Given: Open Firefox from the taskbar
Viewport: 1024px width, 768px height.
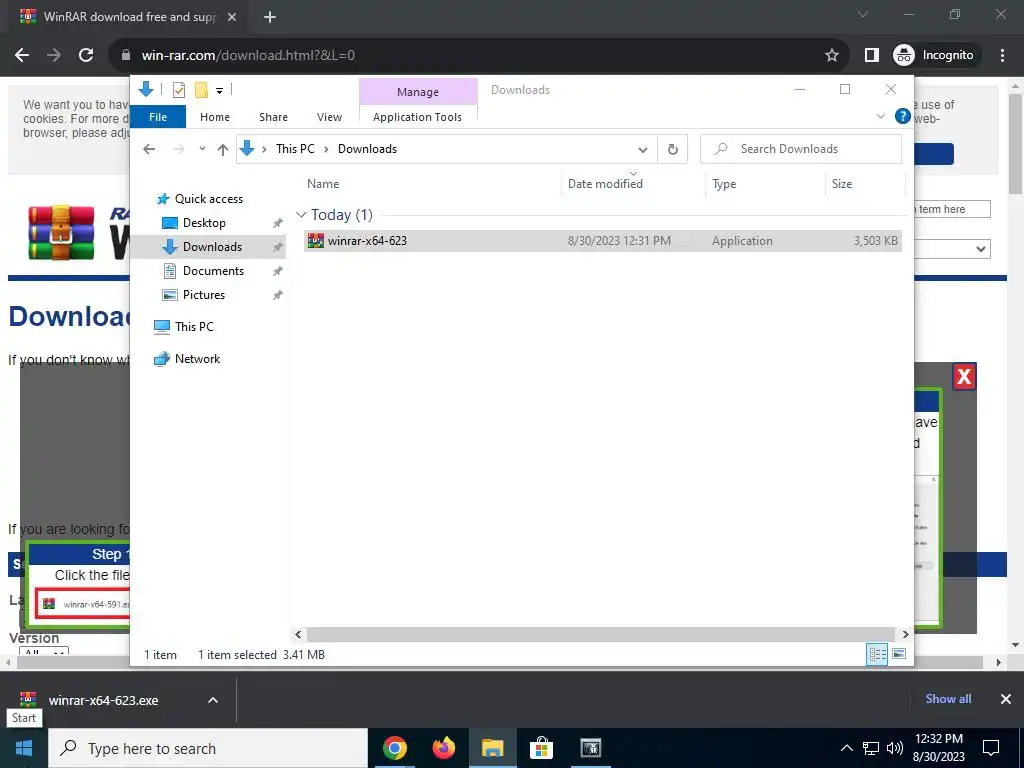Looking at the screenshot, I should 443,748.
